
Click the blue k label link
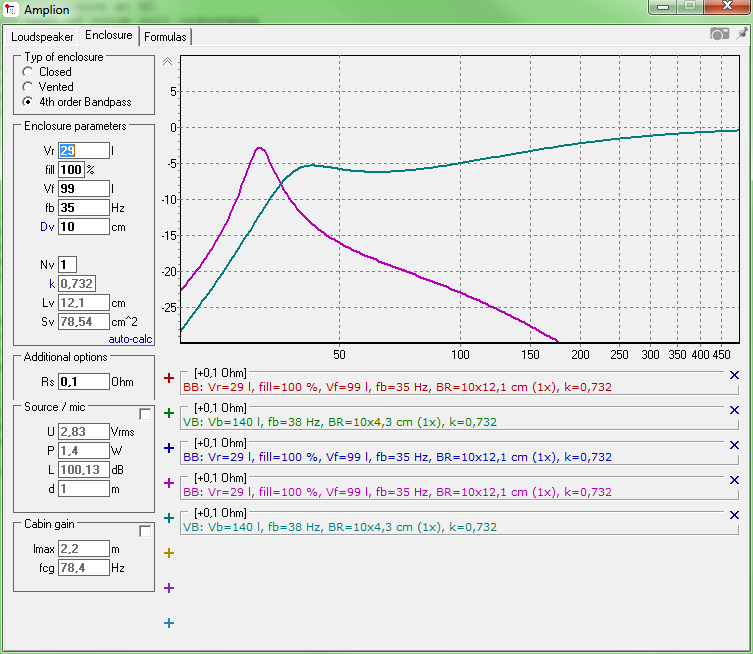[52, 284]
